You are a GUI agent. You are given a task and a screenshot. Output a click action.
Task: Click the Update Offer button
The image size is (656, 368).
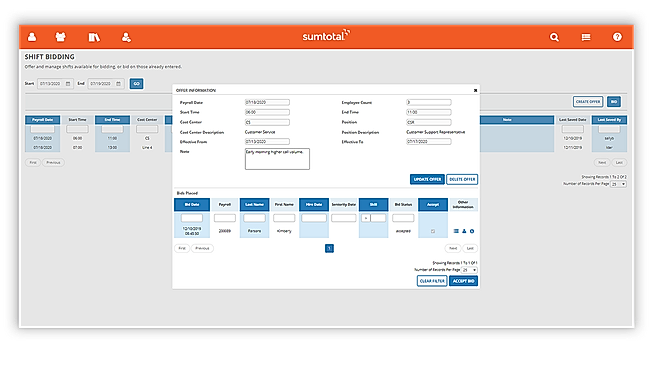coord(427,179)
